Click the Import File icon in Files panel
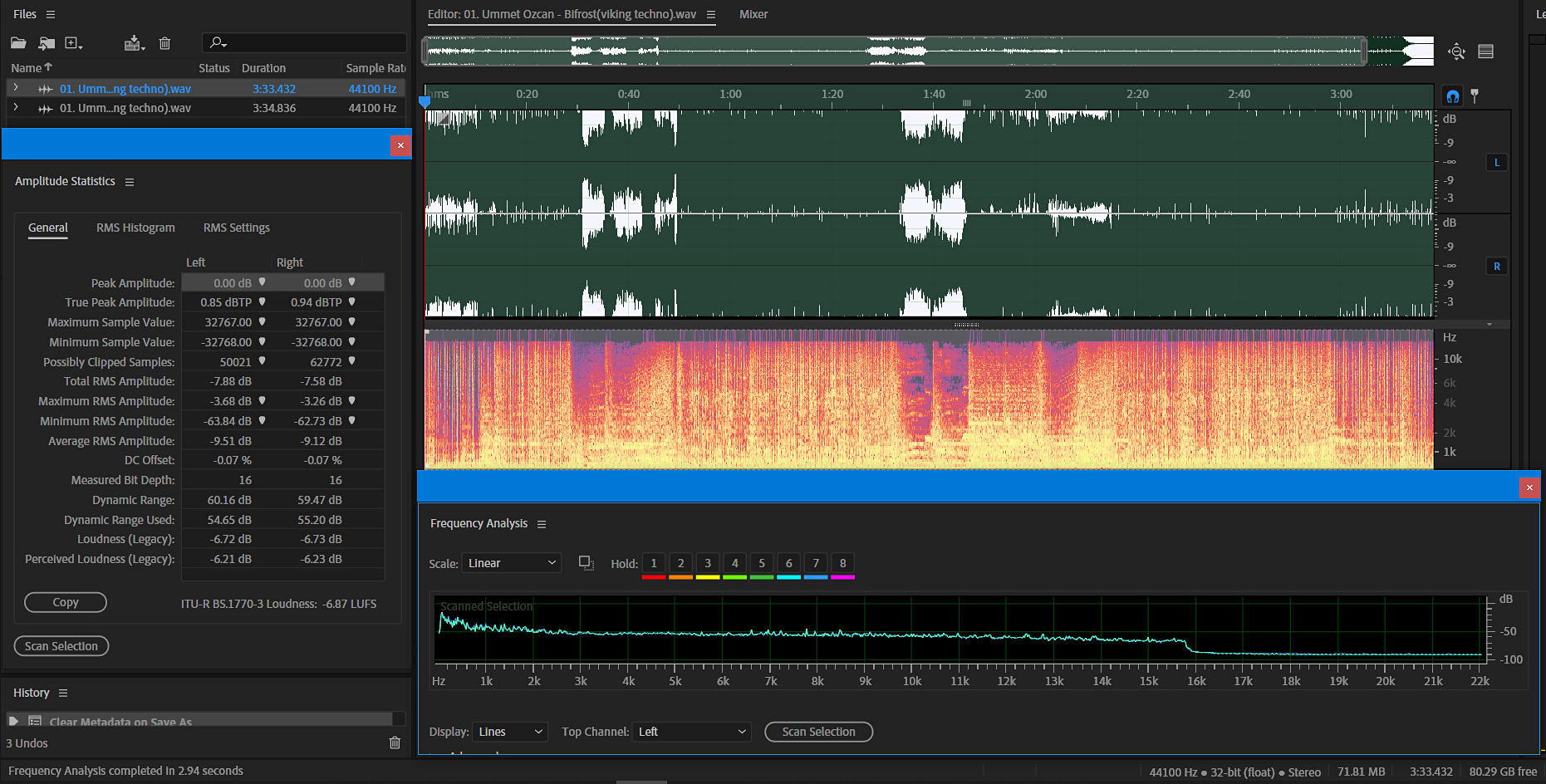This screenshot has height=784, width=1546. coord(47,43)
